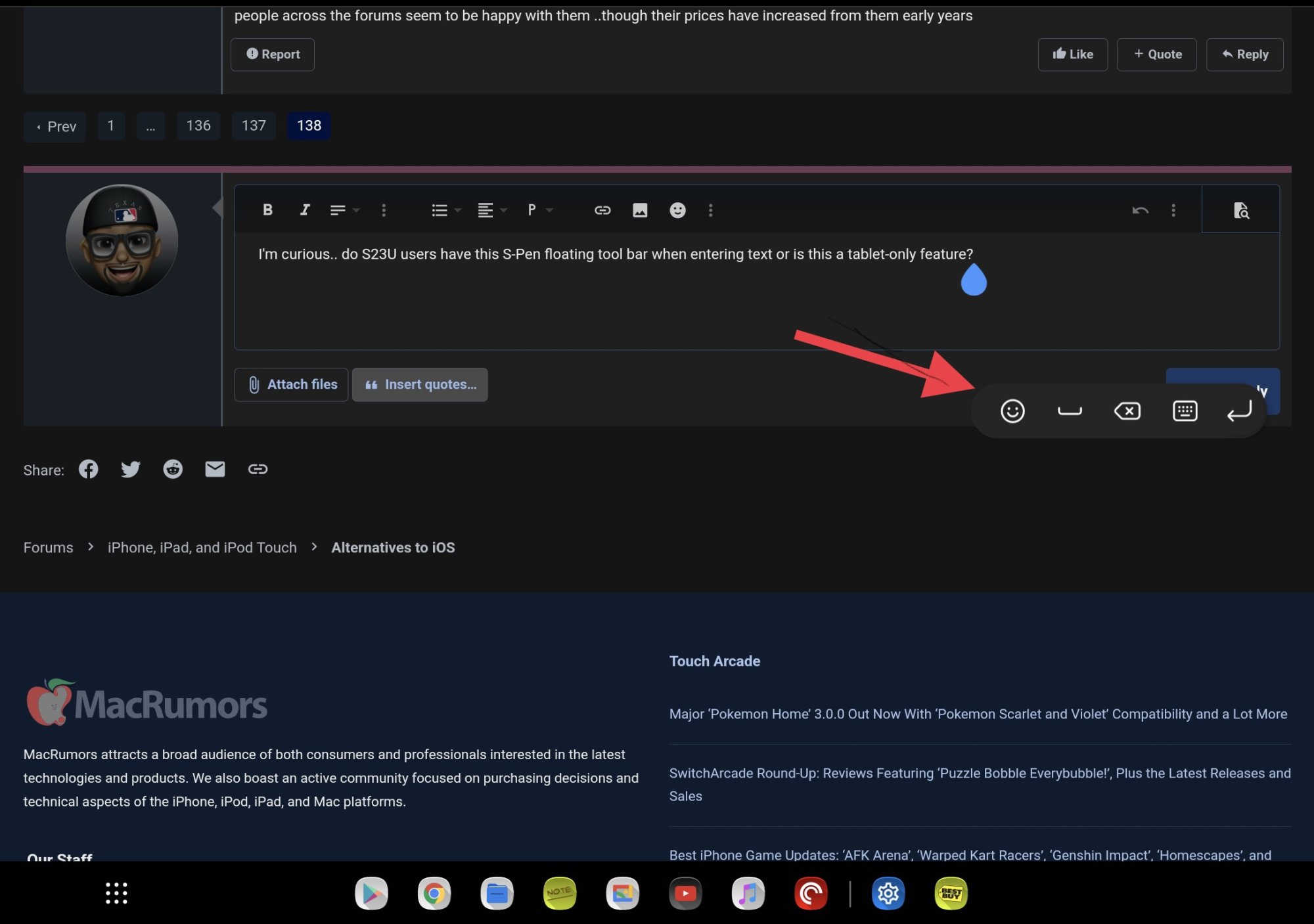This screenshot has width=1314, height=924.
Task: Open Alternatives to iOS breadcrumb link
Action: coord(393,547)
